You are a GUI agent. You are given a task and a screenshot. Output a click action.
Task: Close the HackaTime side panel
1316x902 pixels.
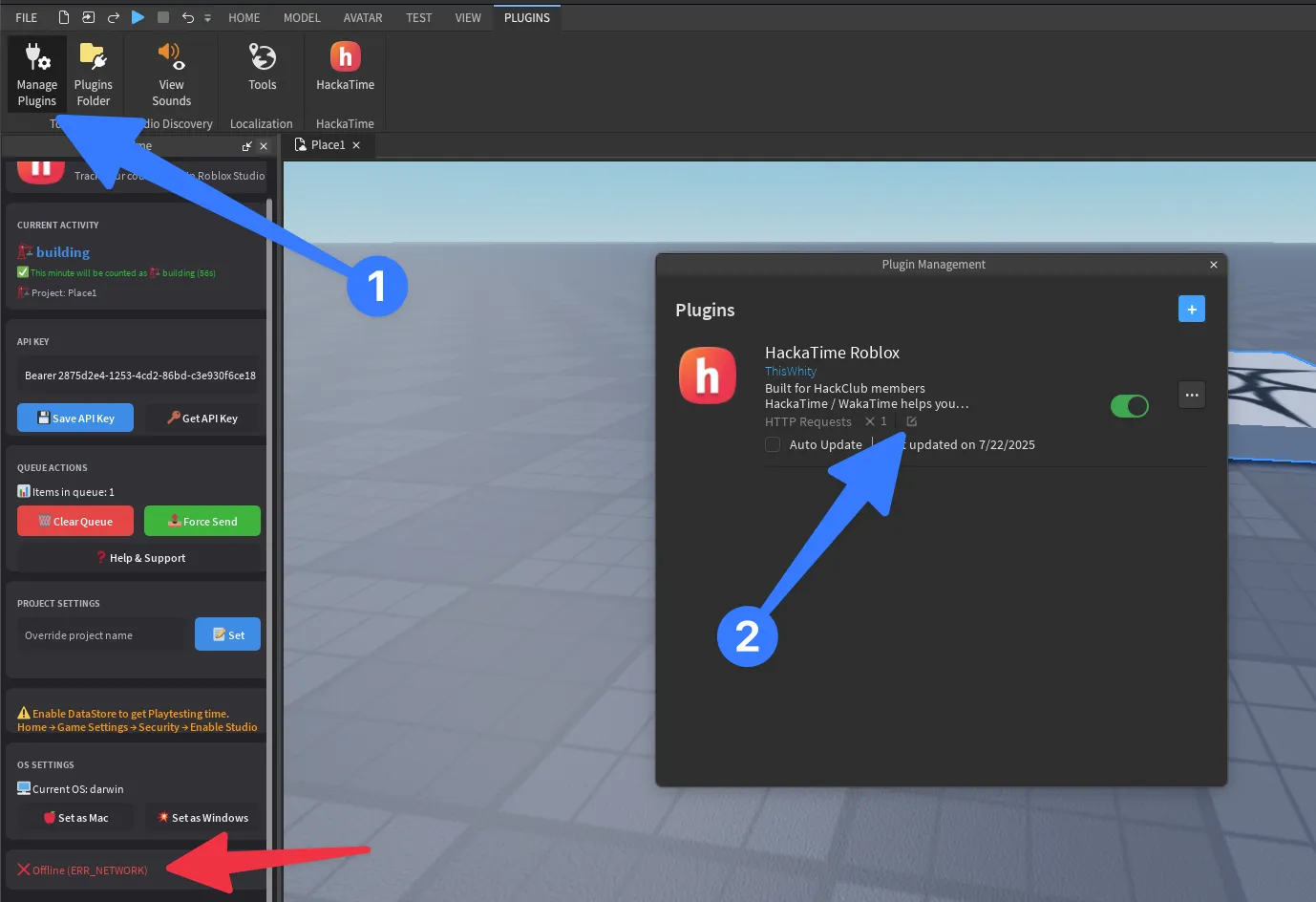pyautogui.click(x=264, y=146)
